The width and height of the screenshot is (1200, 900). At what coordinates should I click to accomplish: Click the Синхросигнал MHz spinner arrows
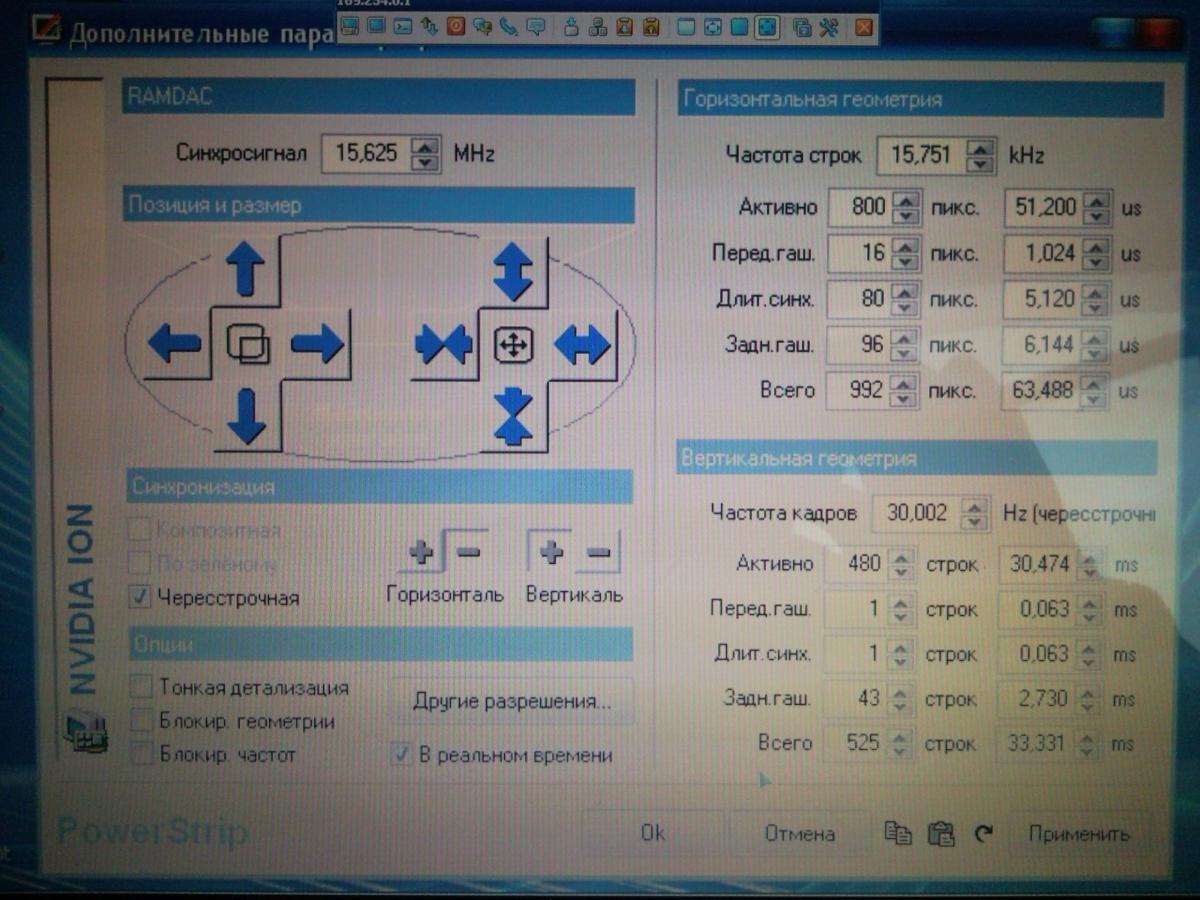point(426,153)
